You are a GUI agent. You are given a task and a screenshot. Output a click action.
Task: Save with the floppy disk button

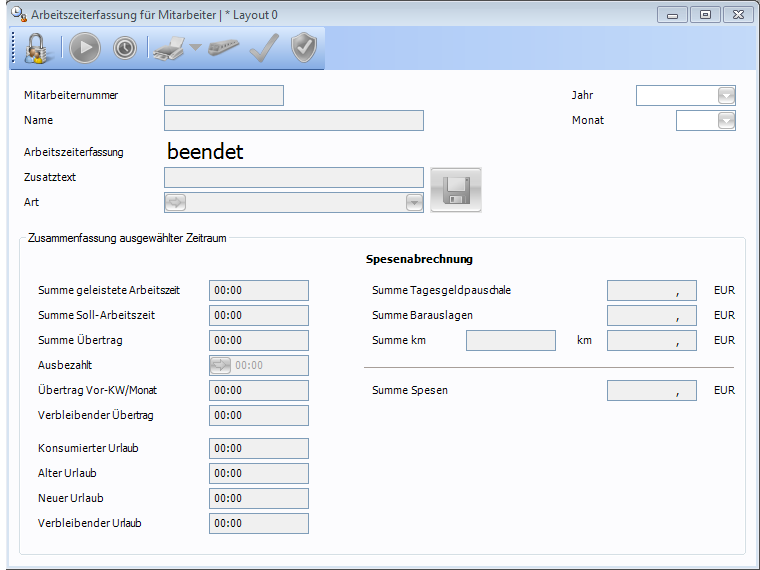point(456,190)
